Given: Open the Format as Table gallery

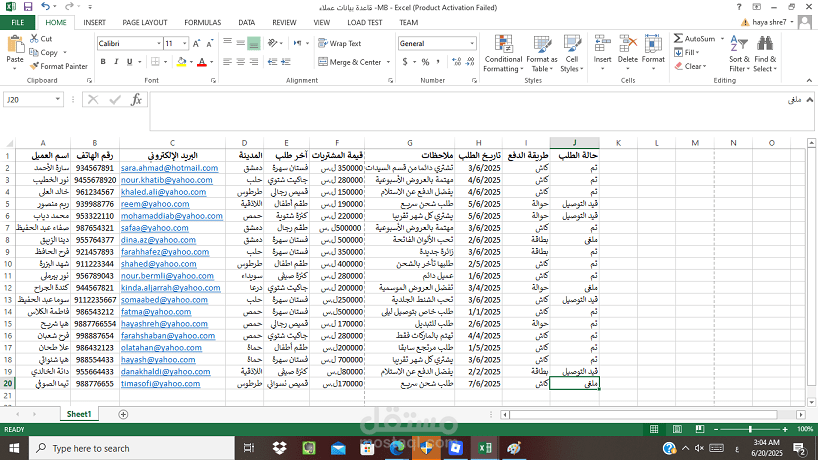Looking at the screenshot, I should tap(542, 54).
